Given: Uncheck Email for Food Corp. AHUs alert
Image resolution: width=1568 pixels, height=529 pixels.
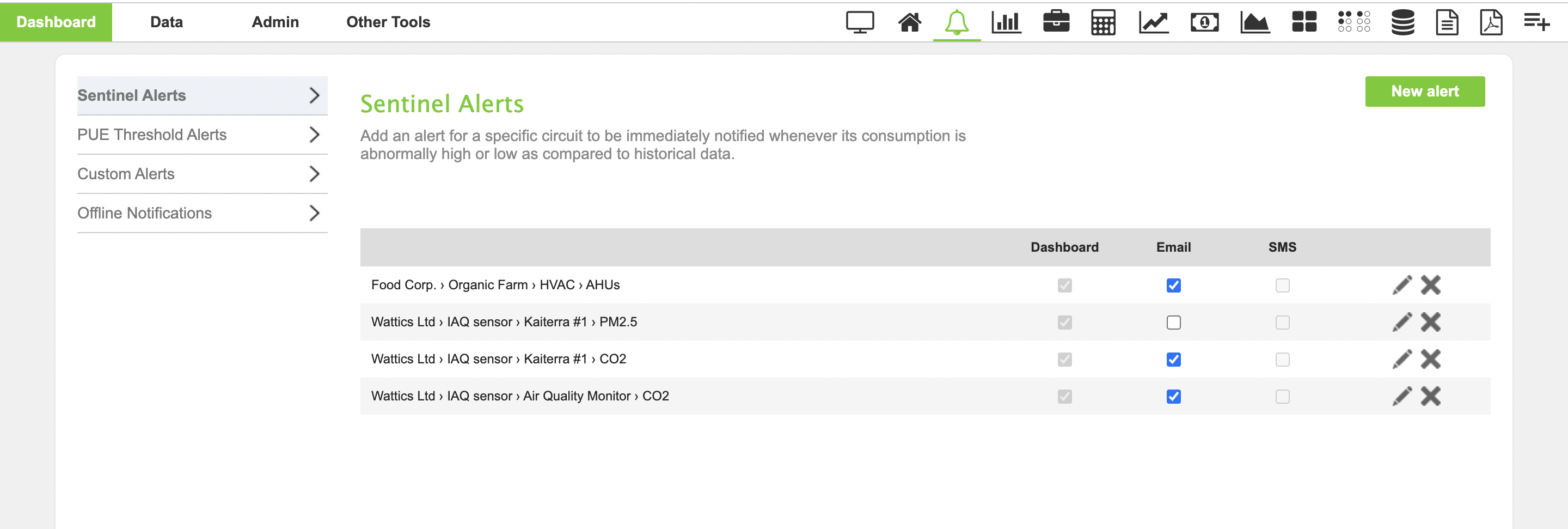Looking at the screenshot, I should pos(1173,285).
